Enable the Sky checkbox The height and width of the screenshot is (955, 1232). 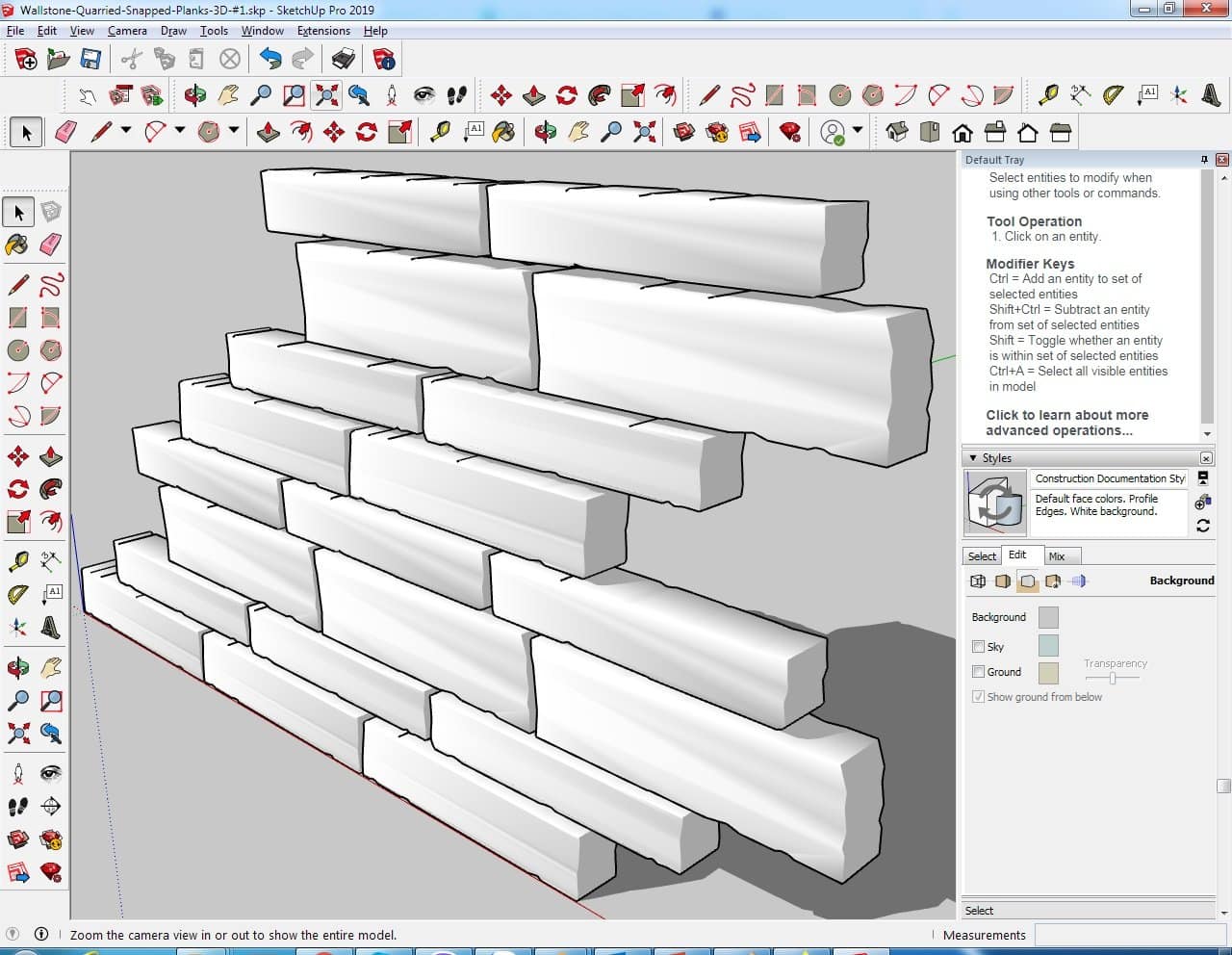pyautogui.click(x=978, y=647)
